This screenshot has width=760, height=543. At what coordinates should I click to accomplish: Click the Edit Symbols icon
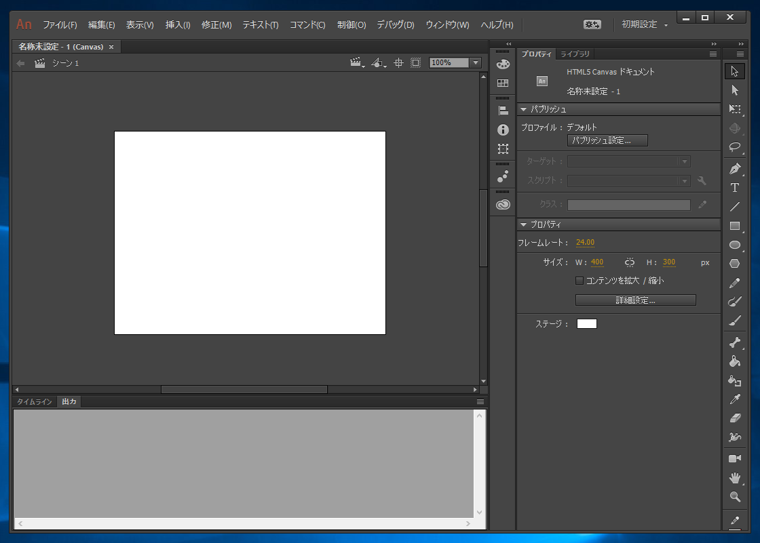pyautogui.click(x=378, y=63)
